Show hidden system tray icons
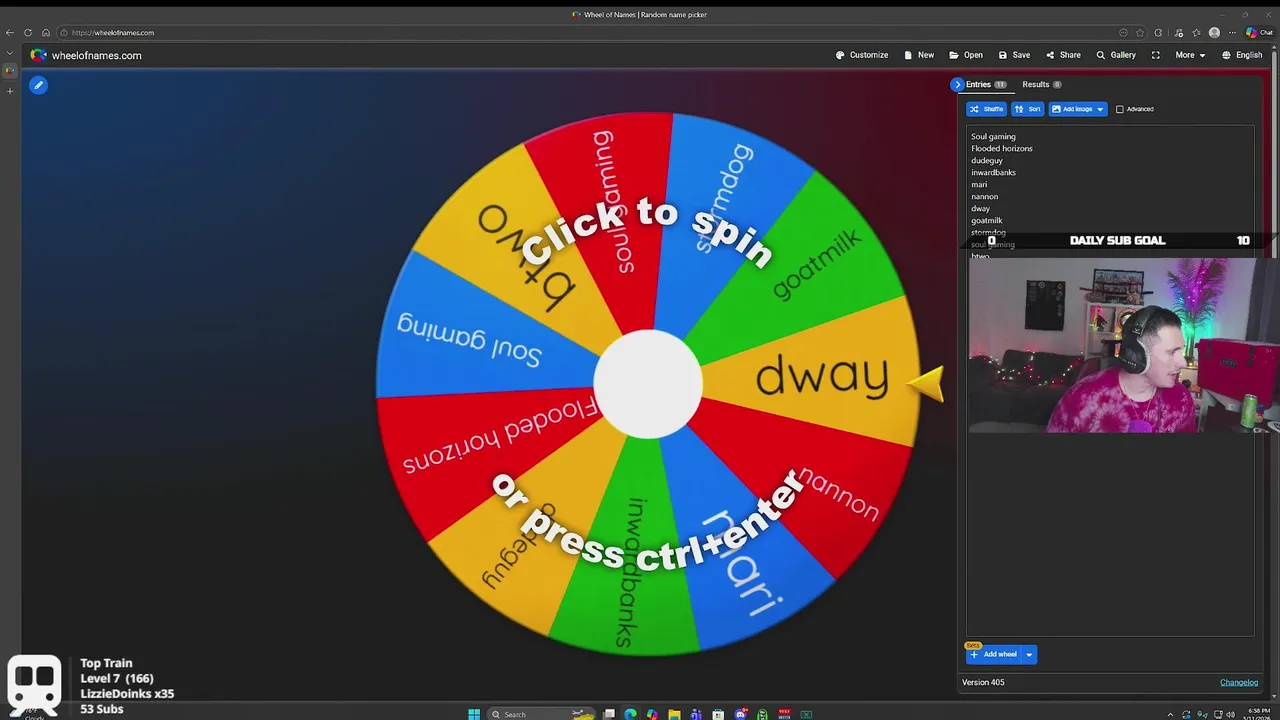The width and height of the screenshot is (1280, 720). [x=1170, y=714]
